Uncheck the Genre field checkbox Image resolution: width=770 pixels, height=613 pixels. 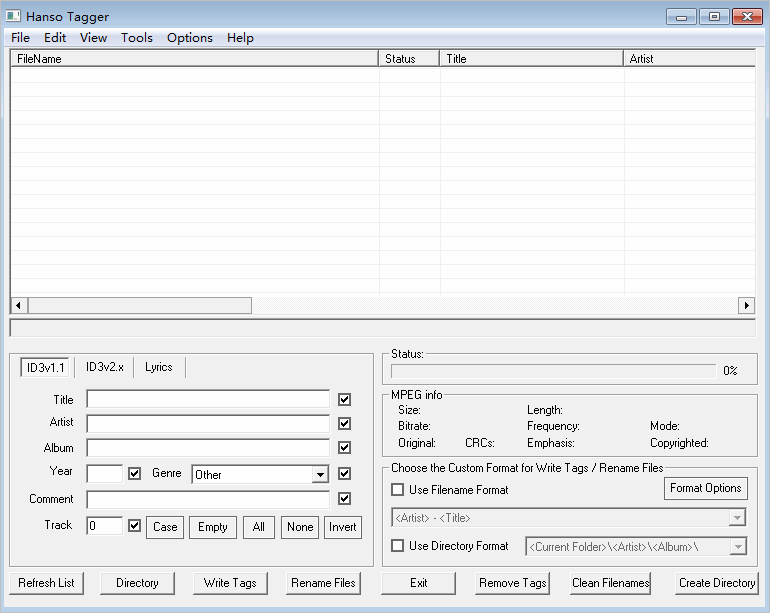click(344, 474)
